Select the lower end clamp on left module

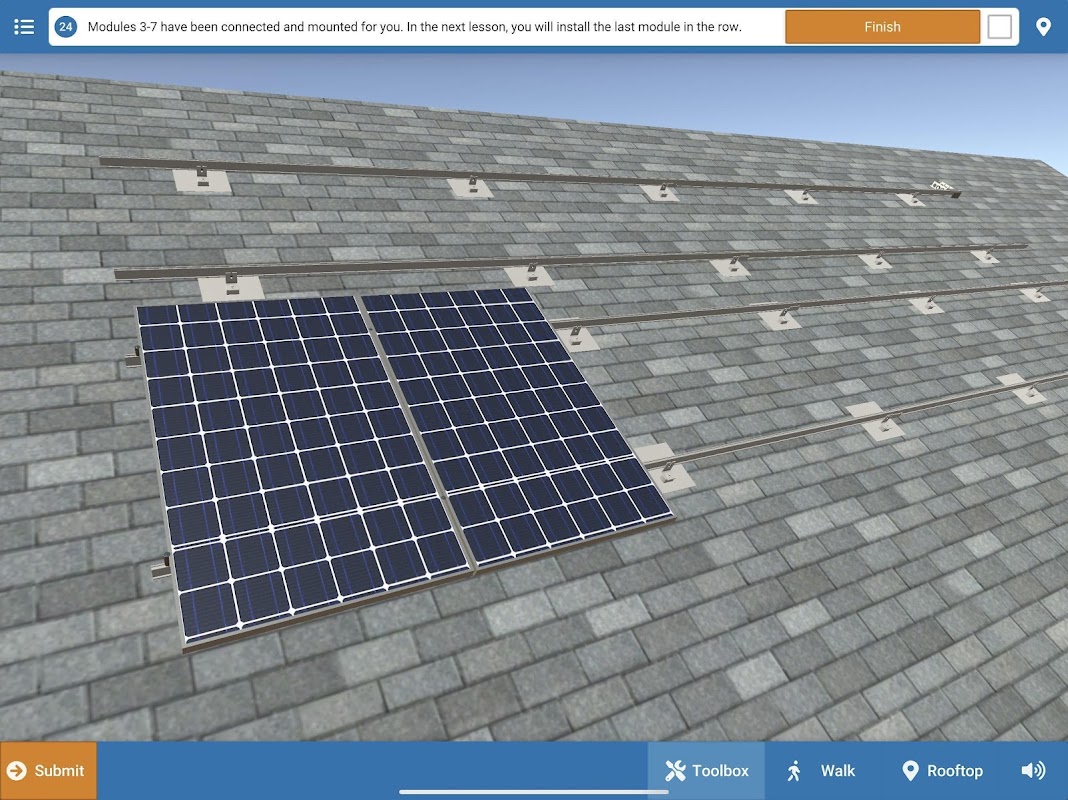(x=161, y=566)
